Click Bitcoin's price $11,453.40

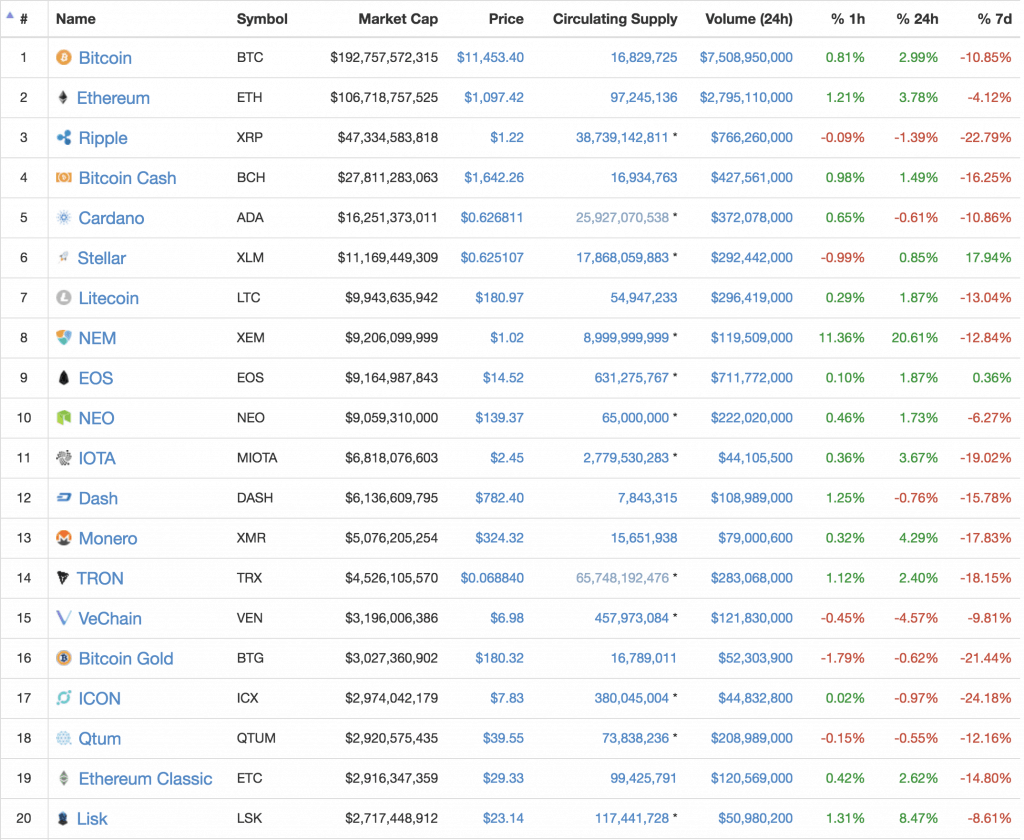[x=490, y=57]
